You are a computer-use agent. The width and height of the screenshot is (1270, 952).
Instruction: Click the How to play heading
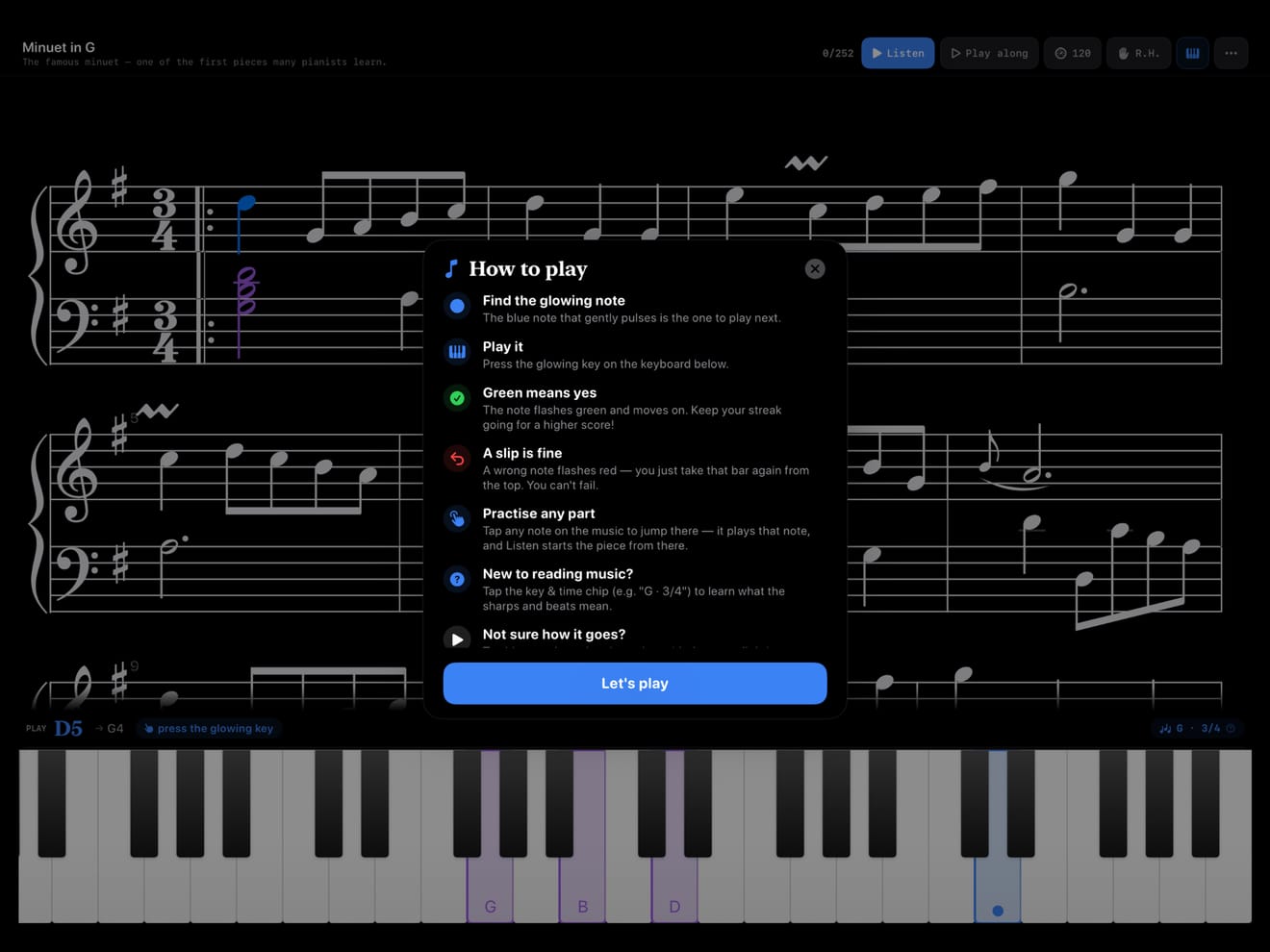click(528, 269)
